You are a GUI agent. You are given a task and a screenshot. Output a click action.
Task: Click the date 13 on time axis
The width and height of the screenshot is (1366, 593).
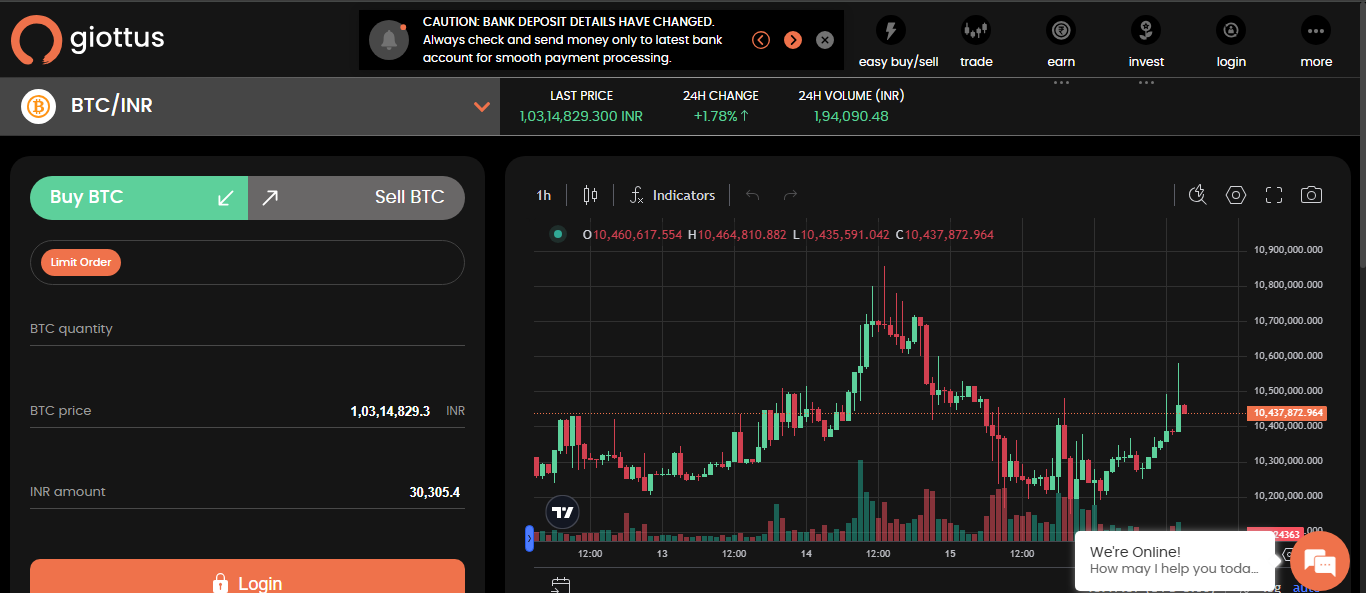click(x=662, y=553)
